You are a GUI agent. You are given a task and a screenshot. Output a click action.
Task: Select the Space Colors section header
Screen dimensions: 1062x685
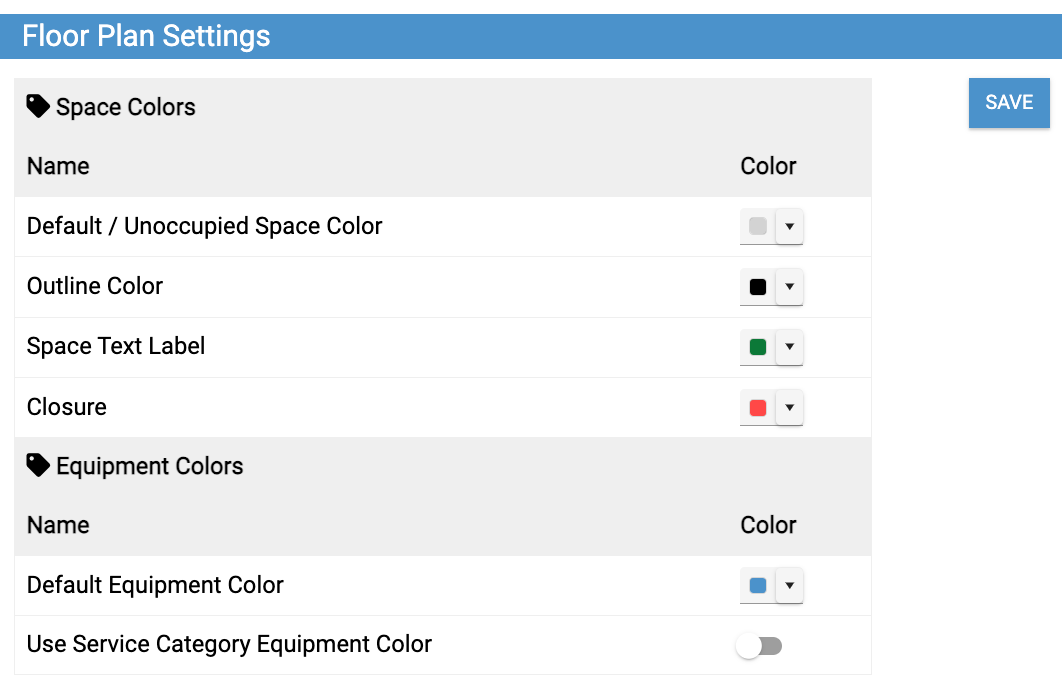125,107
